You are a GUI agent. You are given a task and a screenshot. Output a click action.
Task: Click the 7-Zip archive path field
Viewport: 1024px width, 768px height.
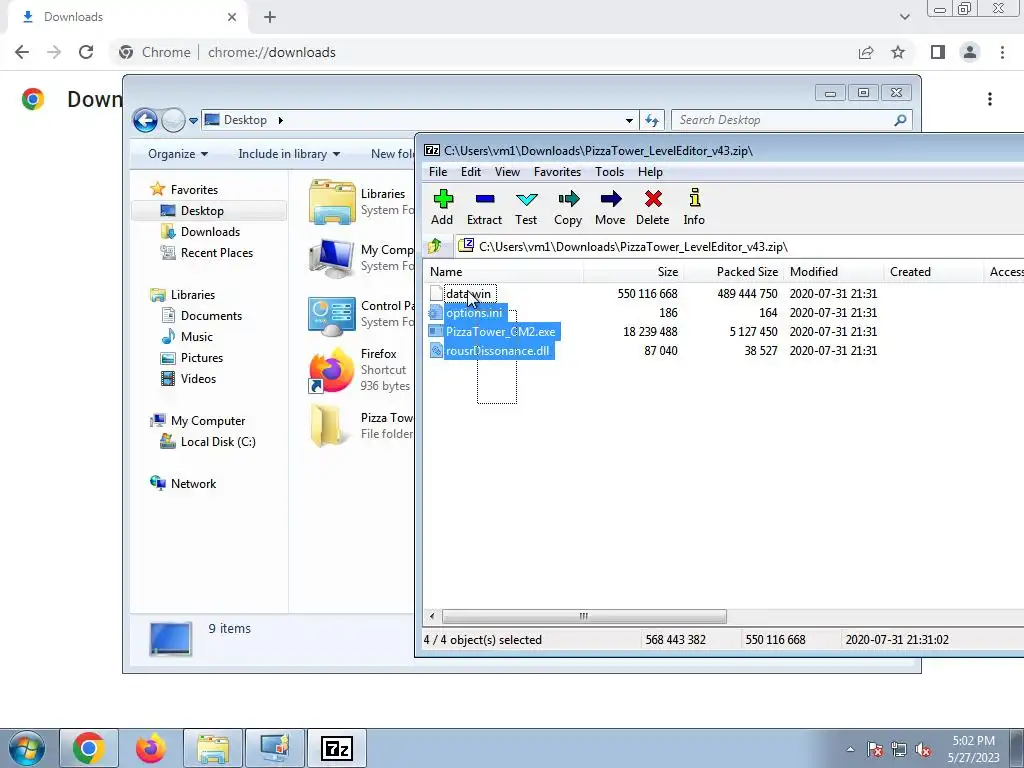coord(738,246)
